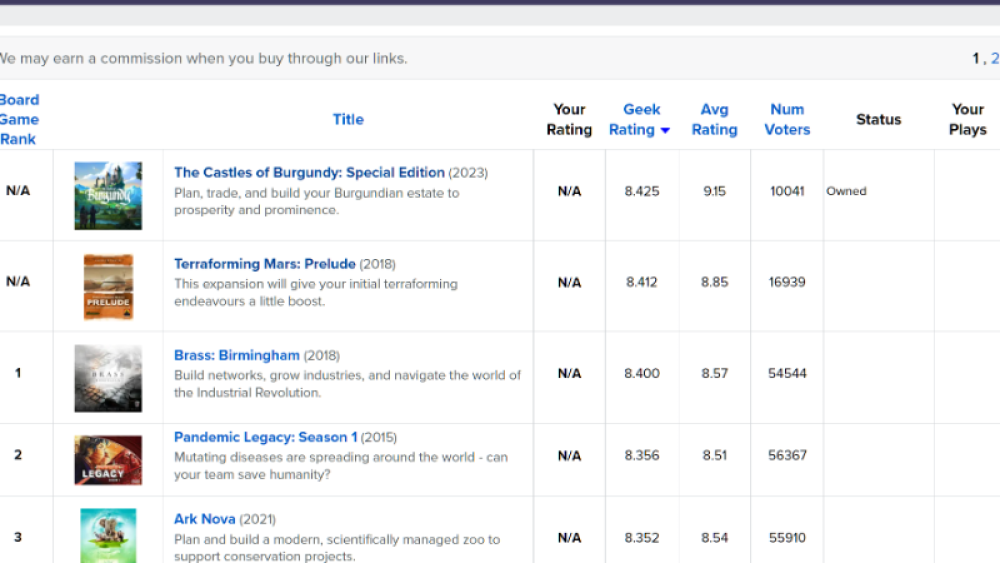Click the Geek Rating sort arrow
This screenshot has width=1000, height=563.
[x=665, y=130]
